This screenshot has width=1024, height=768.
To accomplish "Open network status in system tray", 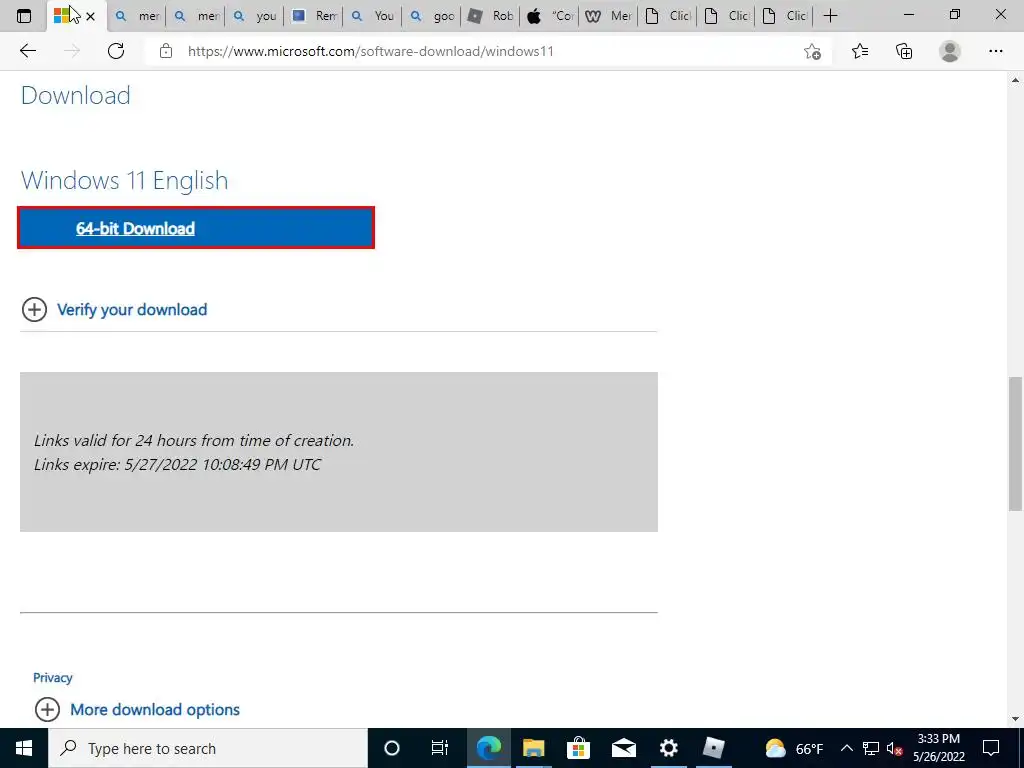I will point(871,748).
